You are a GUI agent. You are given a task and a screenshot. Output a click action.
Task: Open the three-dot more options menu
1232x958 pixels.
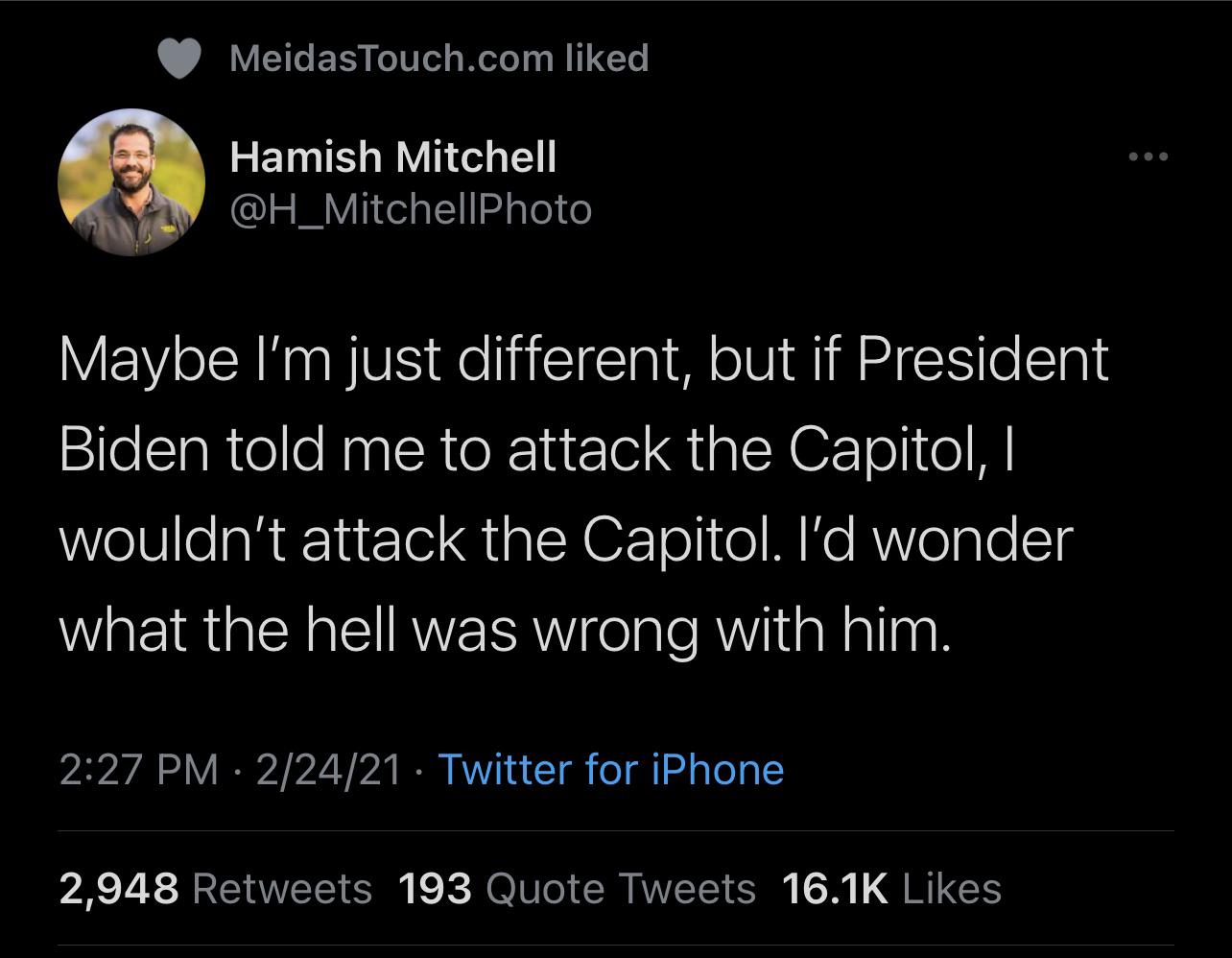coord(1149,156)
